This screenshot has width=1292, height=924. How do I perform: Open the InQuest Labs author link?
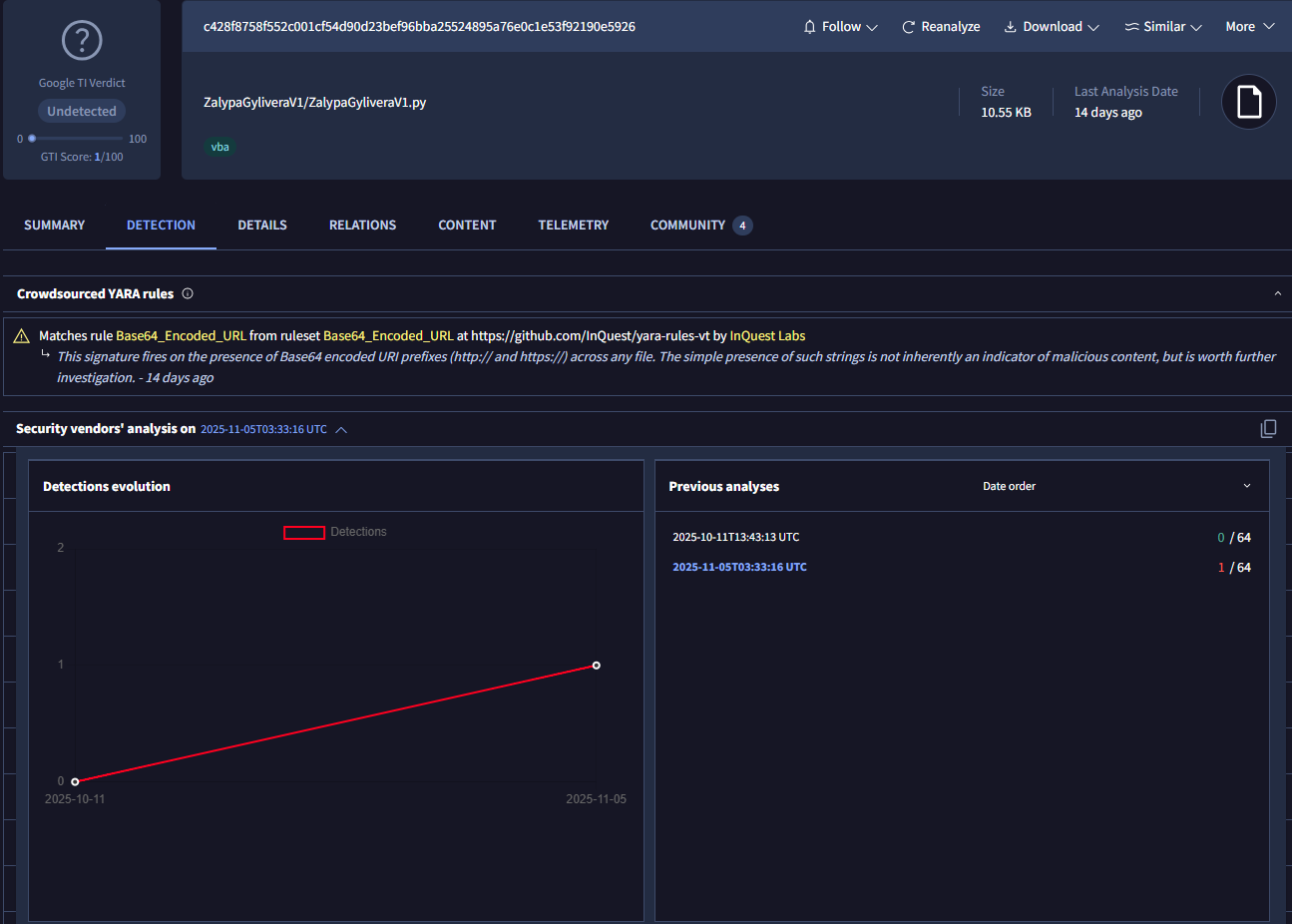pyautogui.click(x=766, y=336)
